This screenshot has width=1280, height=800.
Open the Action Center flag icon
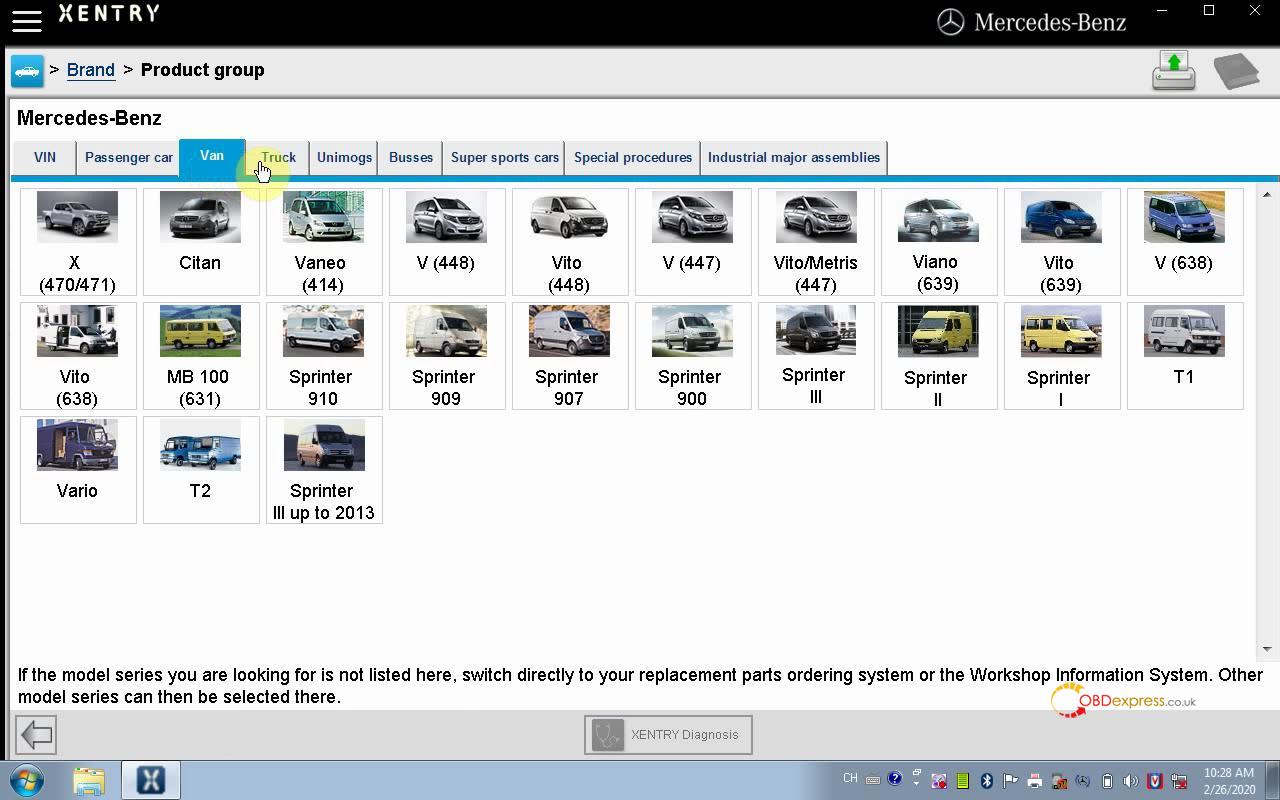[1010, 780]
